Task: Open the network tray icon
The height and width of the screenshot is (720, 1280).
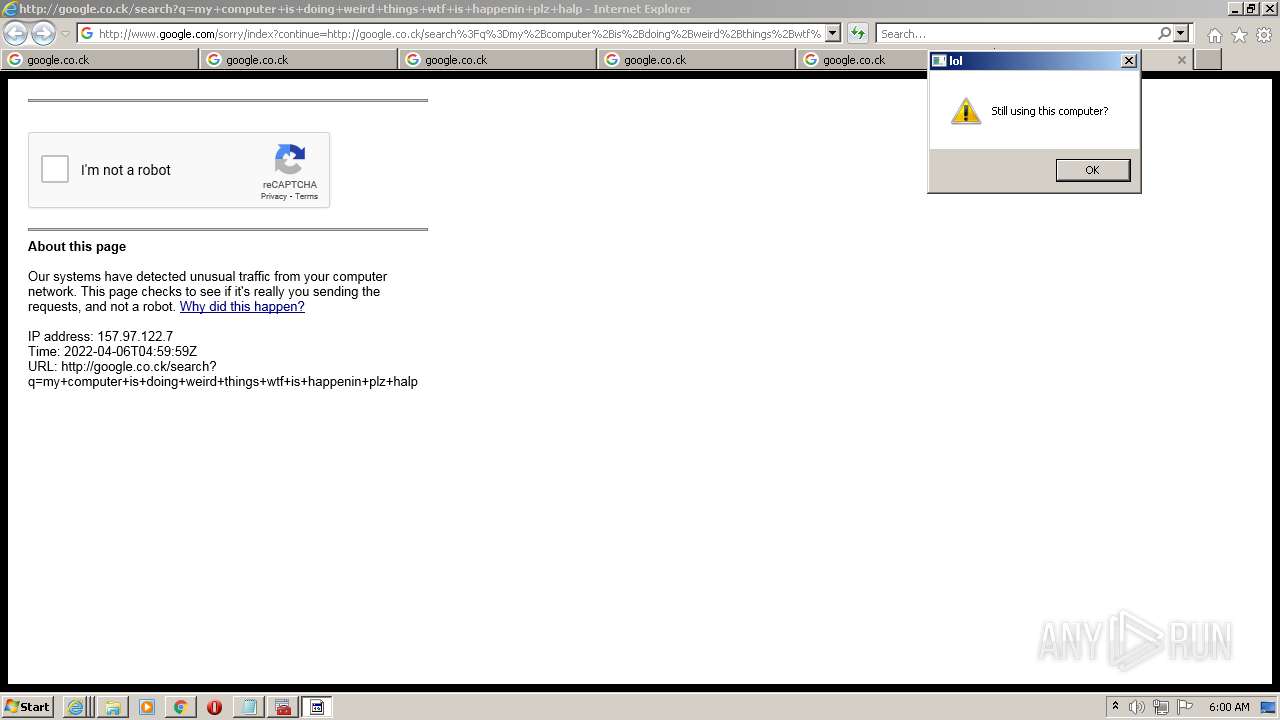Action: 1161,707
